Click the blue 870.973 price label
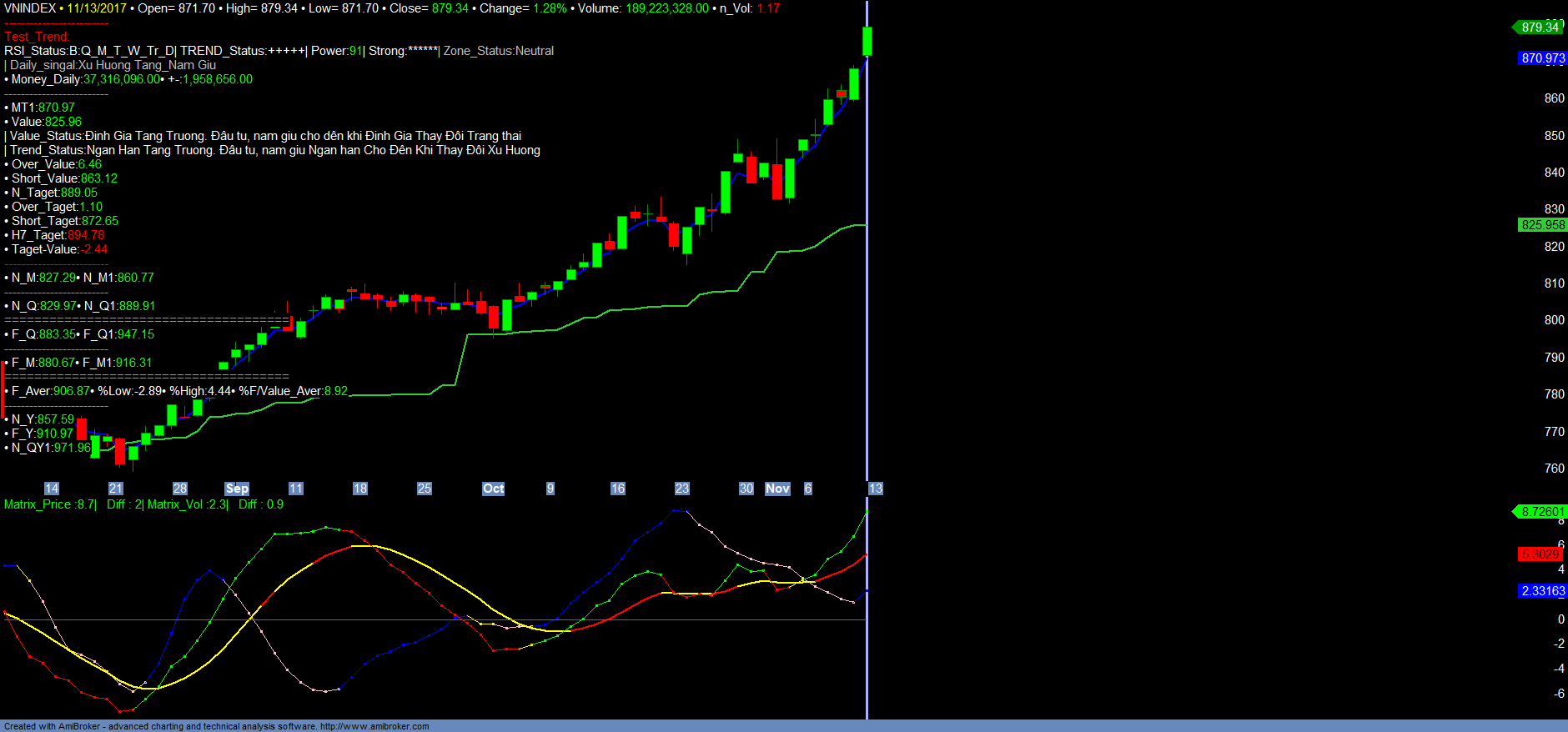The width and height of the screenshot is (1568, 732). tap(1542, 58)
